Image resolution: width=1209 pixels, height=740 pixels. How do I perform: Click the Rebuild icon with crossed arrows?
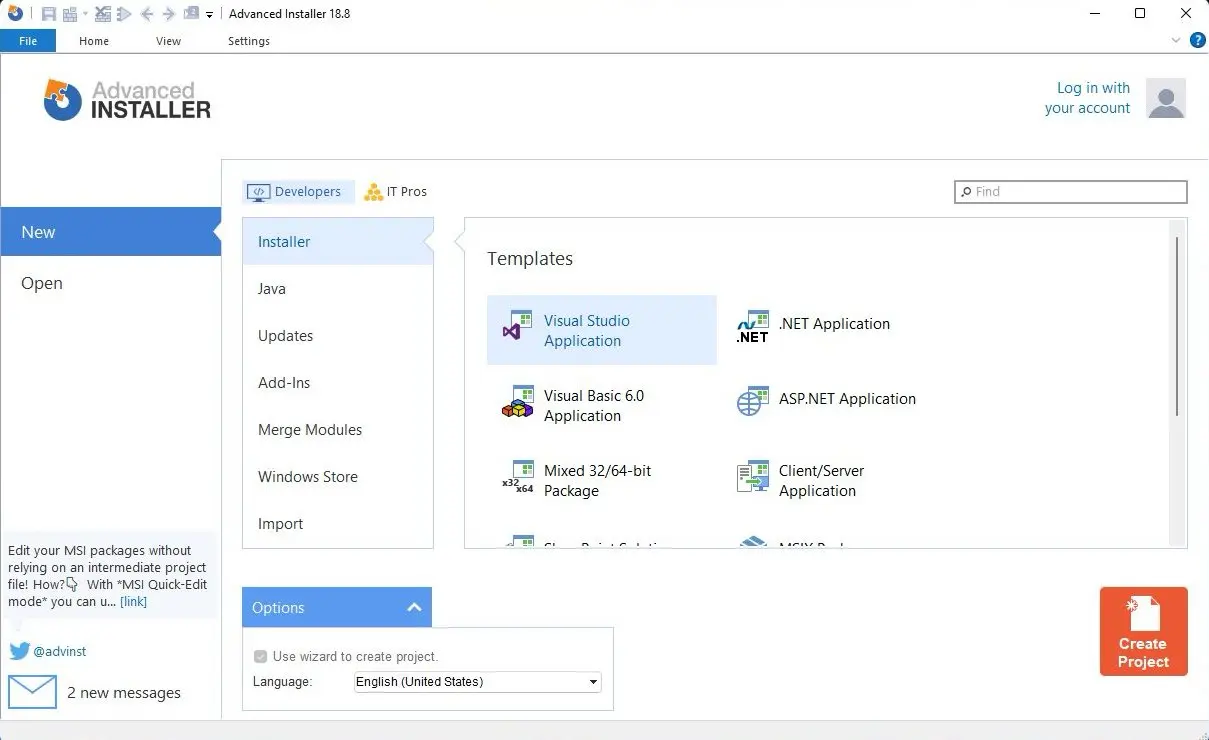coord(103,14)
